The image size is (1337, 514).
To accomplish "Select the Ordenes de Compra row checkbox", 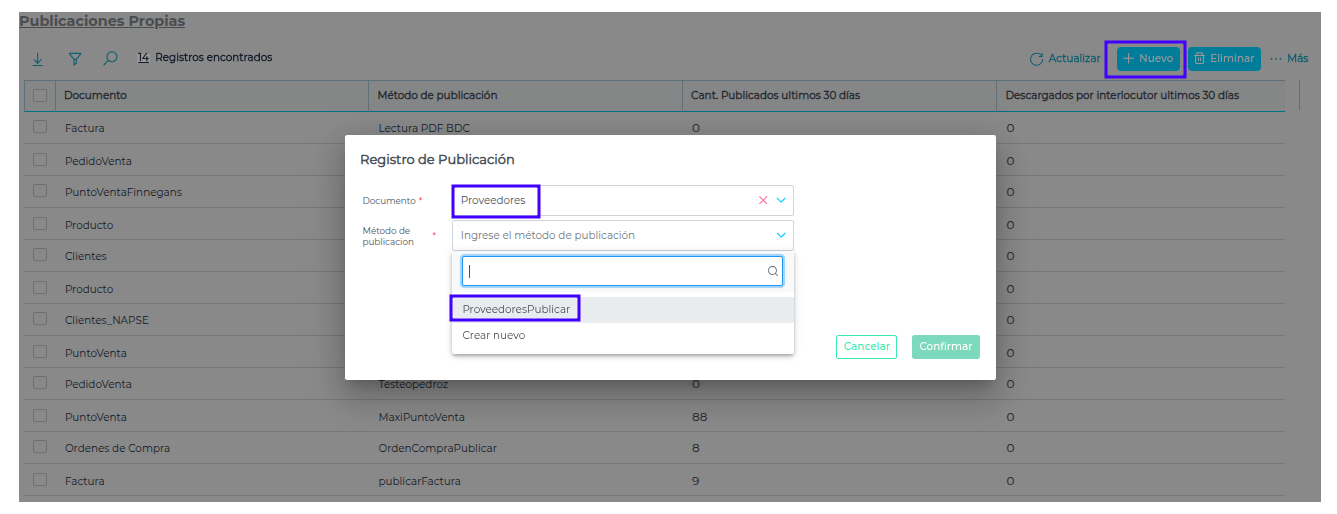I will [40, 448].
